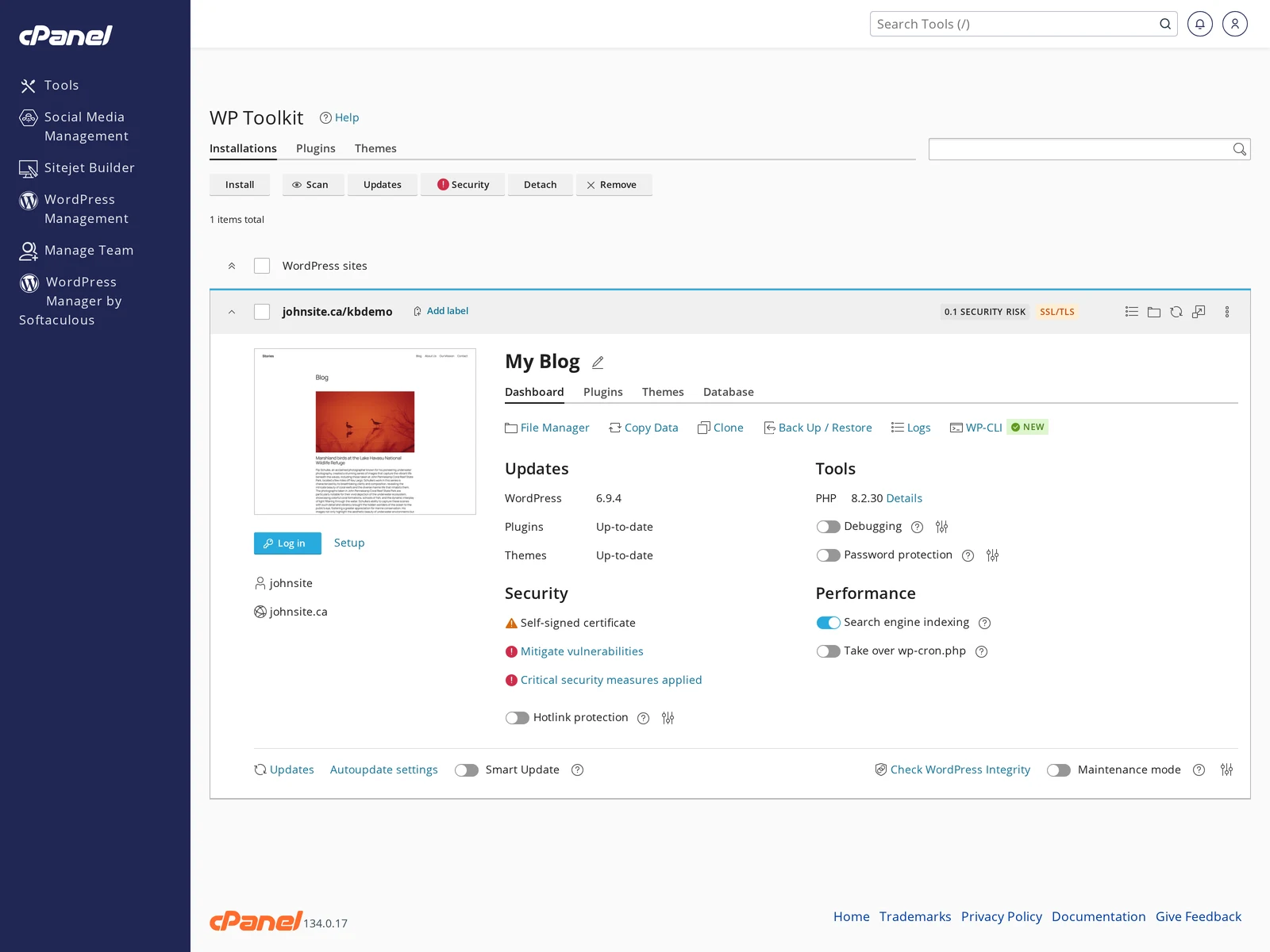1270x952 pixels.
Task: Open the site's Database tab
Action: tap(729, 392)
